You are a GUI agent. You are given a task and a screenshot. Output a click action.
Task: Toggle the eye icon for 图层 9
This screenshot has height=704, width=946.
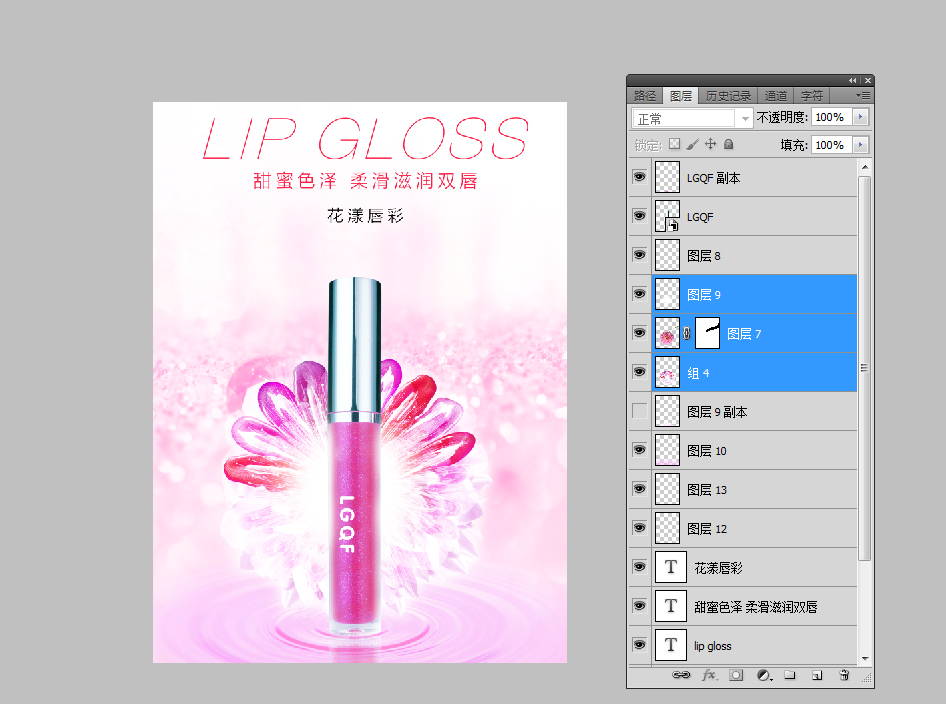click(640, 294)
